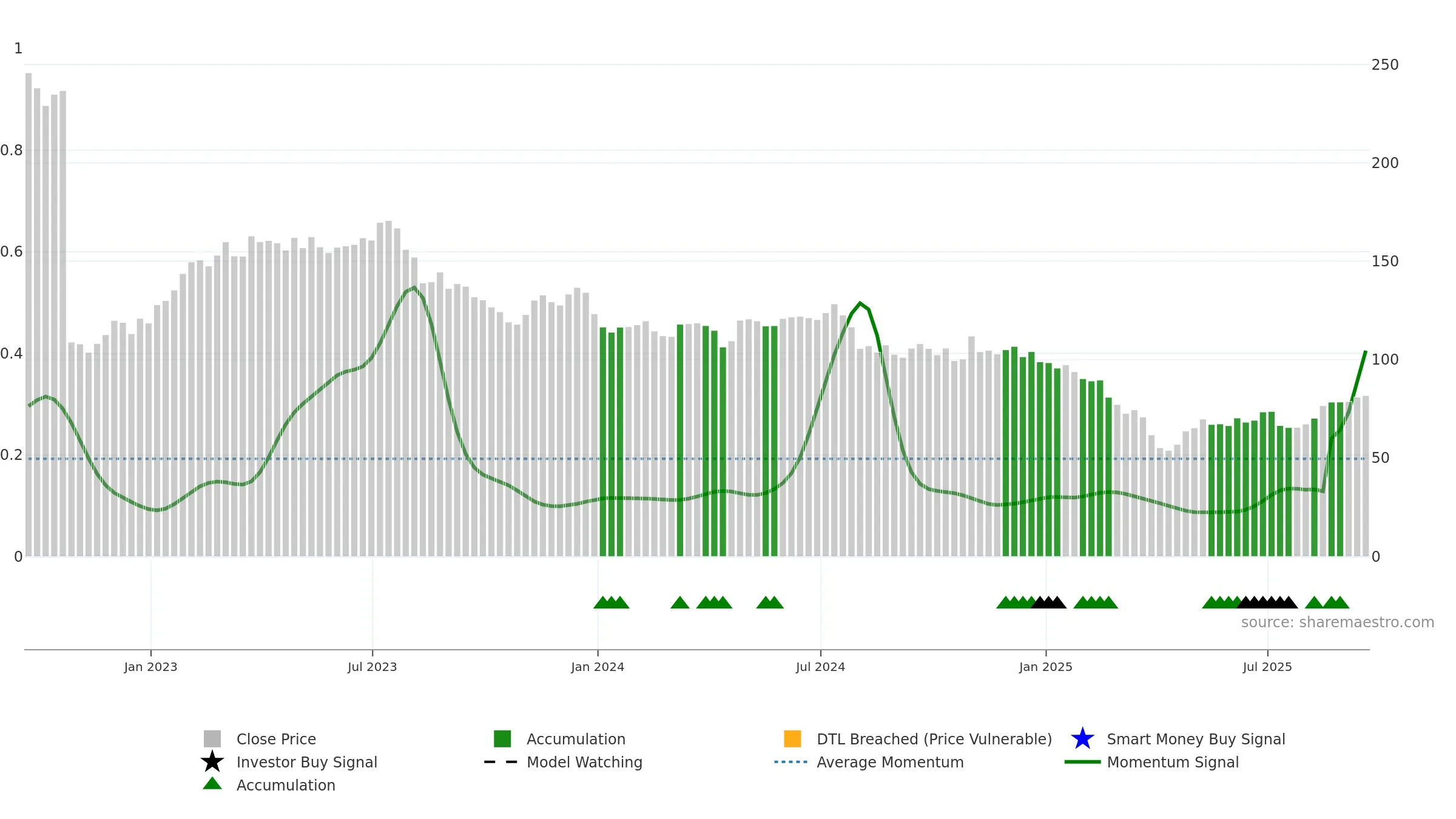The width and height of the screenshot is (1456, 819).
Task: Click the dotted Average Momentum legend line
Action: pyautogui.click(x=791, y=762)
